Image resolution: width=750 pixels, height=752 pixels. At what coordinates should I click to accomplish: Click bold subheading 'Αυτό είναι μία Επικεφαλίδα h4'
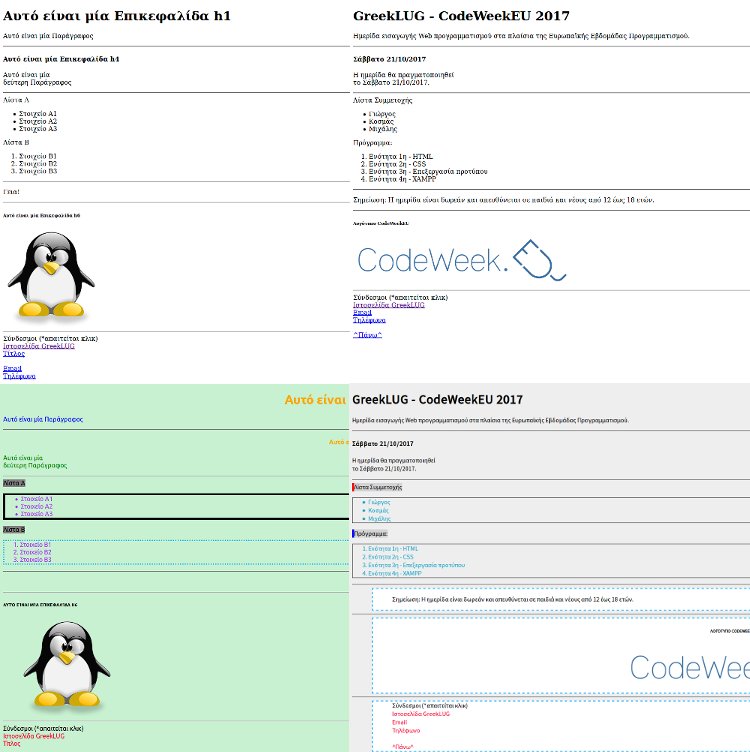(x=61, y=59)
